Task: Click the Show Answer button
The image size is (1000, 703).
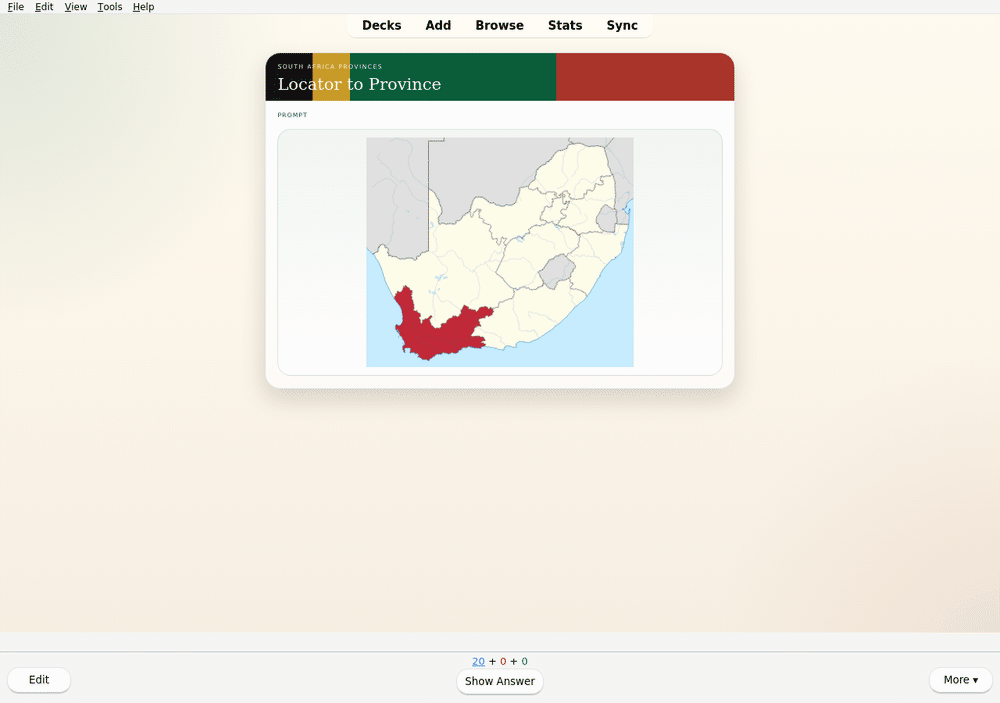Action: pyautogui.click(x=500, y=681)
